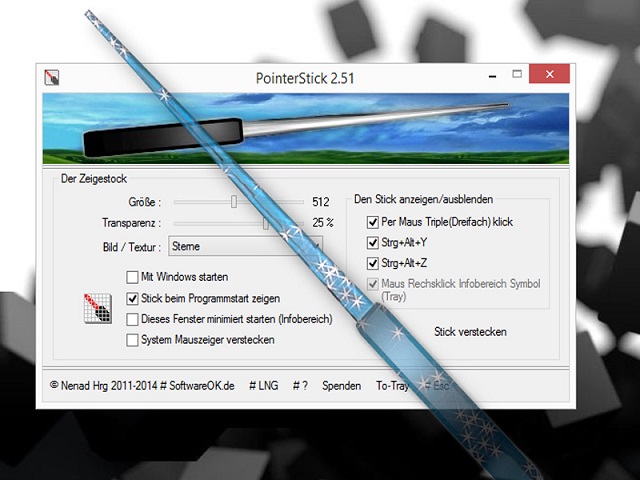Viewport: 640px width, 480px height.
Task: Click the Transparenz slider handle
Action: 266,223
